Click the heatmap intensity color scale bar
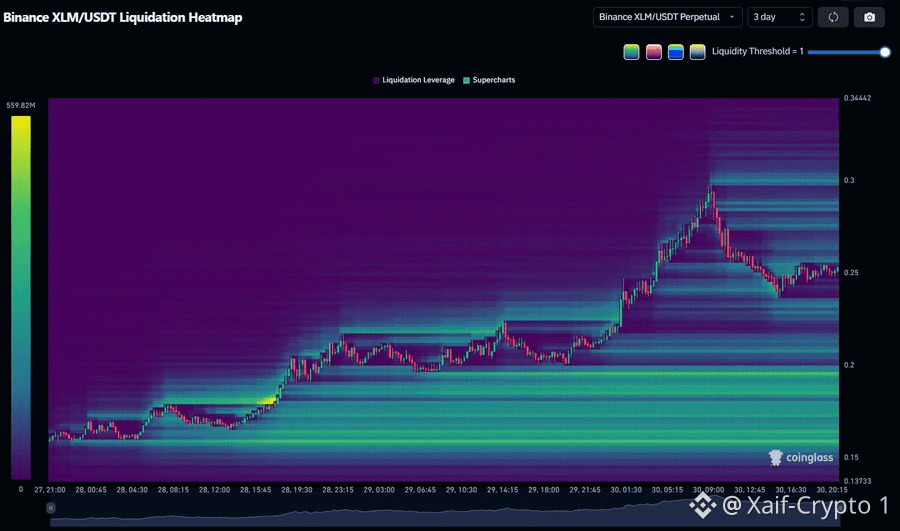 tap(21, 297)
